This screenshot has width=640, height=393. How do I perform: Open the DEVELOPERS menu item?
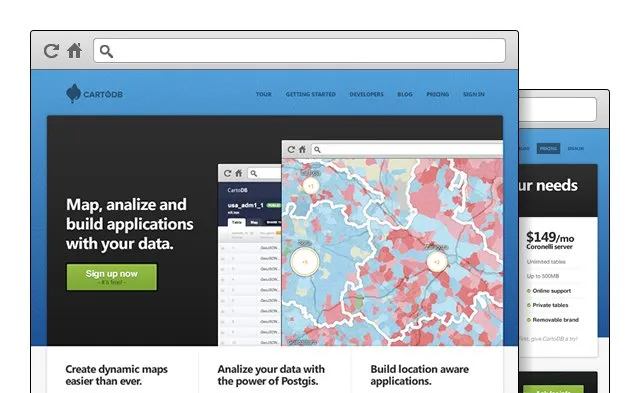point(367,94)
